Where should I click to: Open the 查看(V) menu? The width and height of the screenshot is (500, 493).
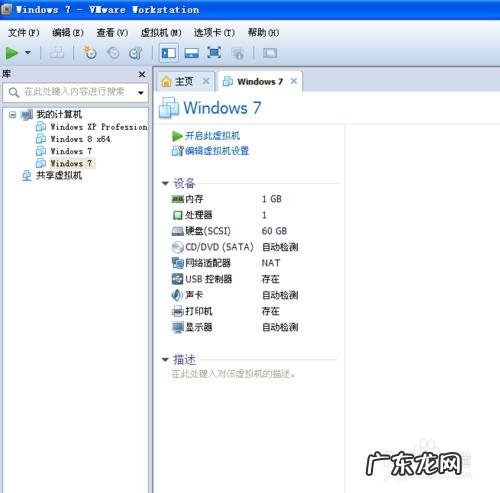[112, 33]
